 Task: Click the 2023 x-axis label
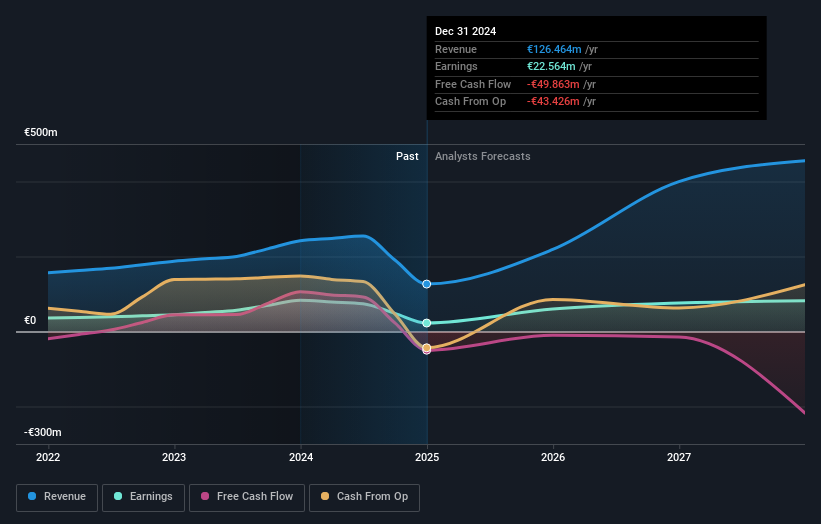coord(174,457)
